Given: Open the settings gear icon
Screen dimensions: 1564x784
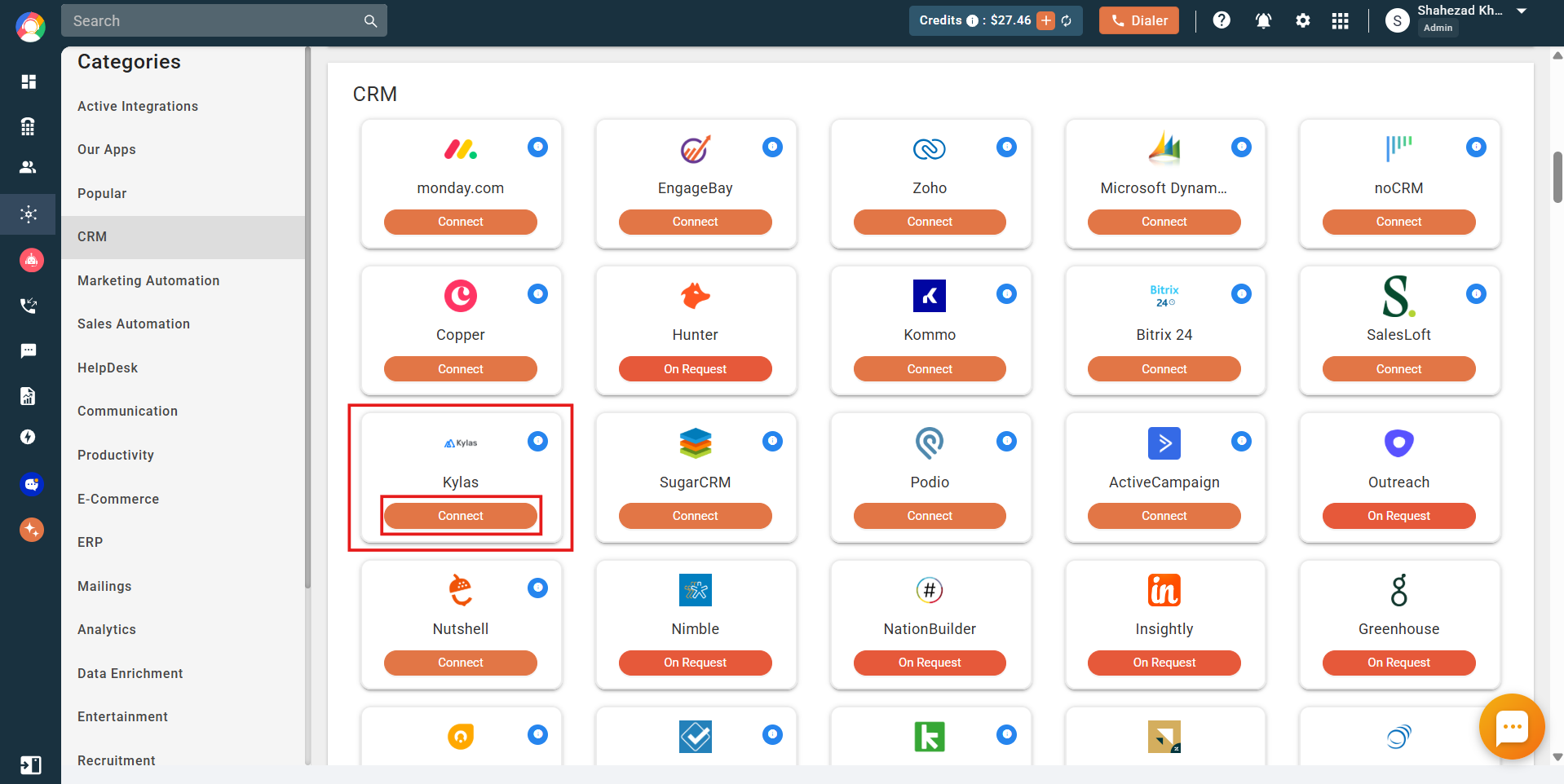Looking at the screenshot, I should pos(1303,20).
